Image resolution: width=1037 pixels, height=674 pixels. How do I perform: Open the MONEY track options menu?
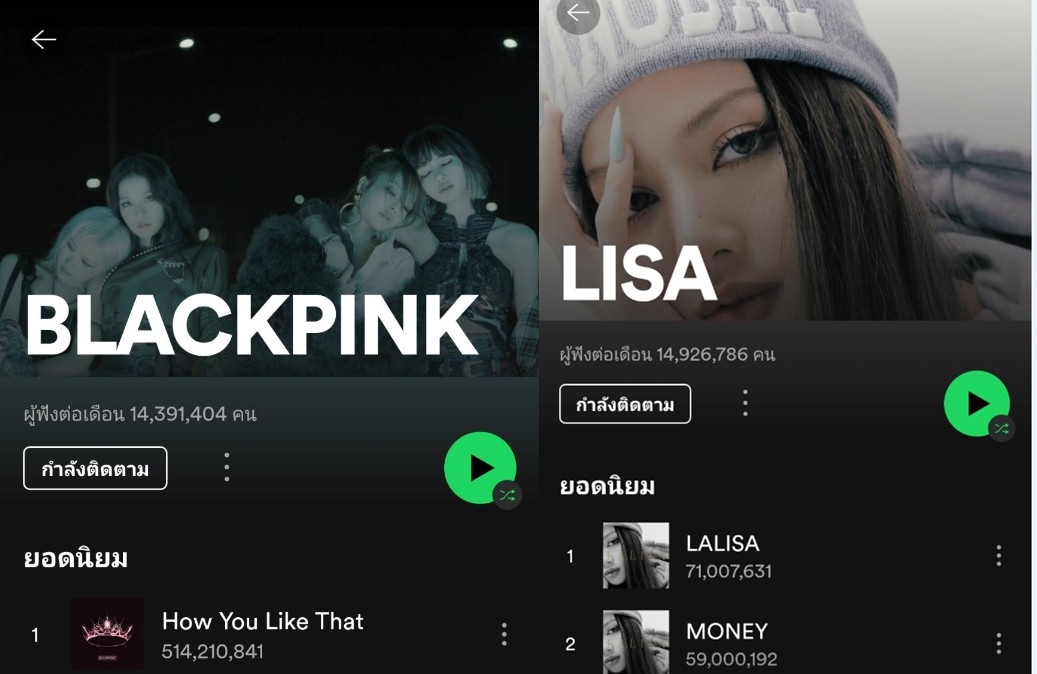coord(999,643)
